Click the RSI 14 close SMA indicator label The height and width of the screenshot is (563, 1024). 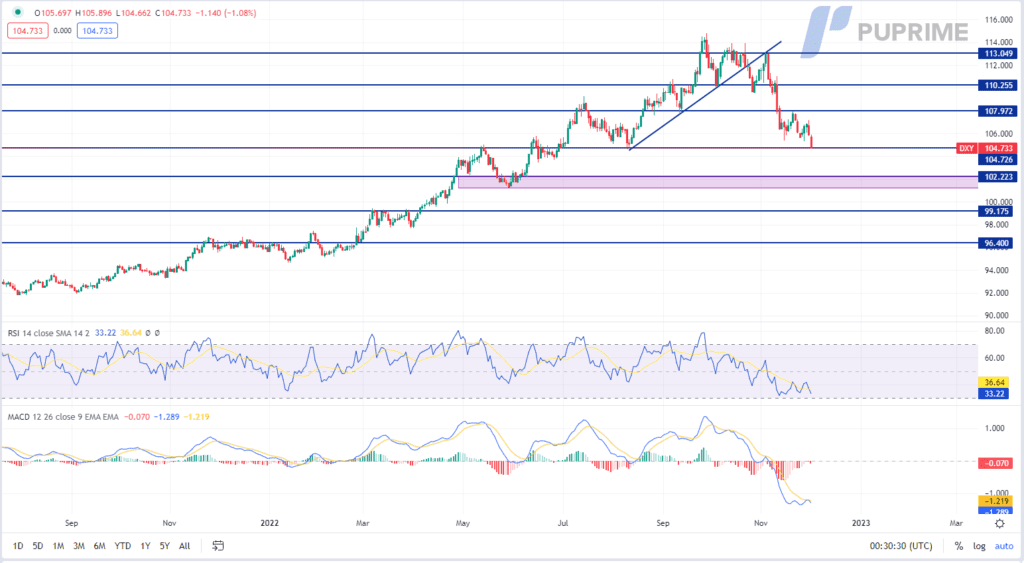click(x=48, y=333)
